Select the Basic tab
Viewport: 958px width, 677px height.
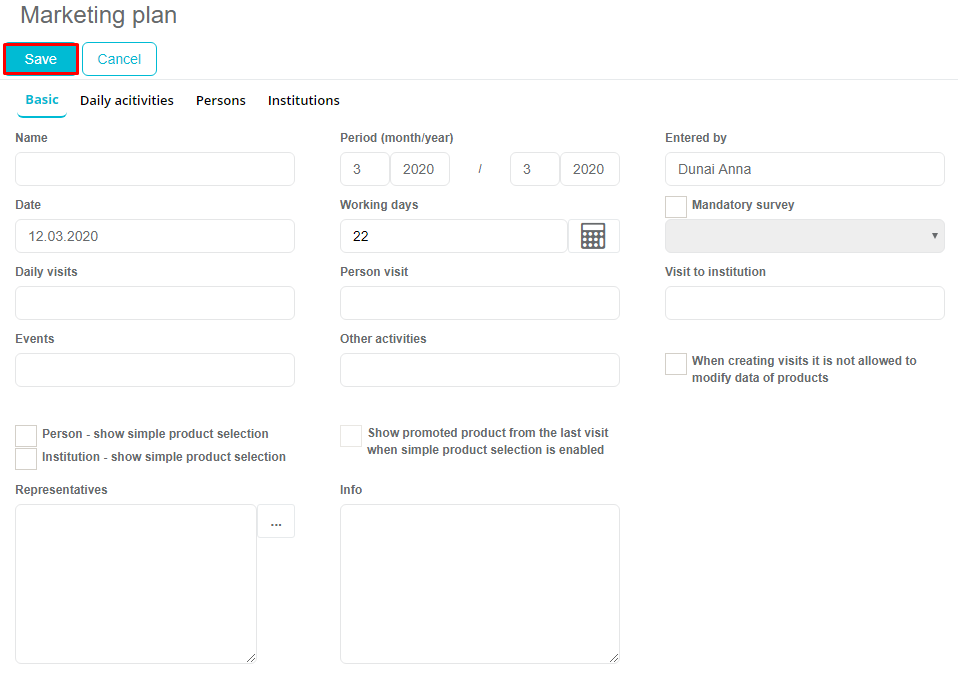pyautogui.click(x=42, y=100)
